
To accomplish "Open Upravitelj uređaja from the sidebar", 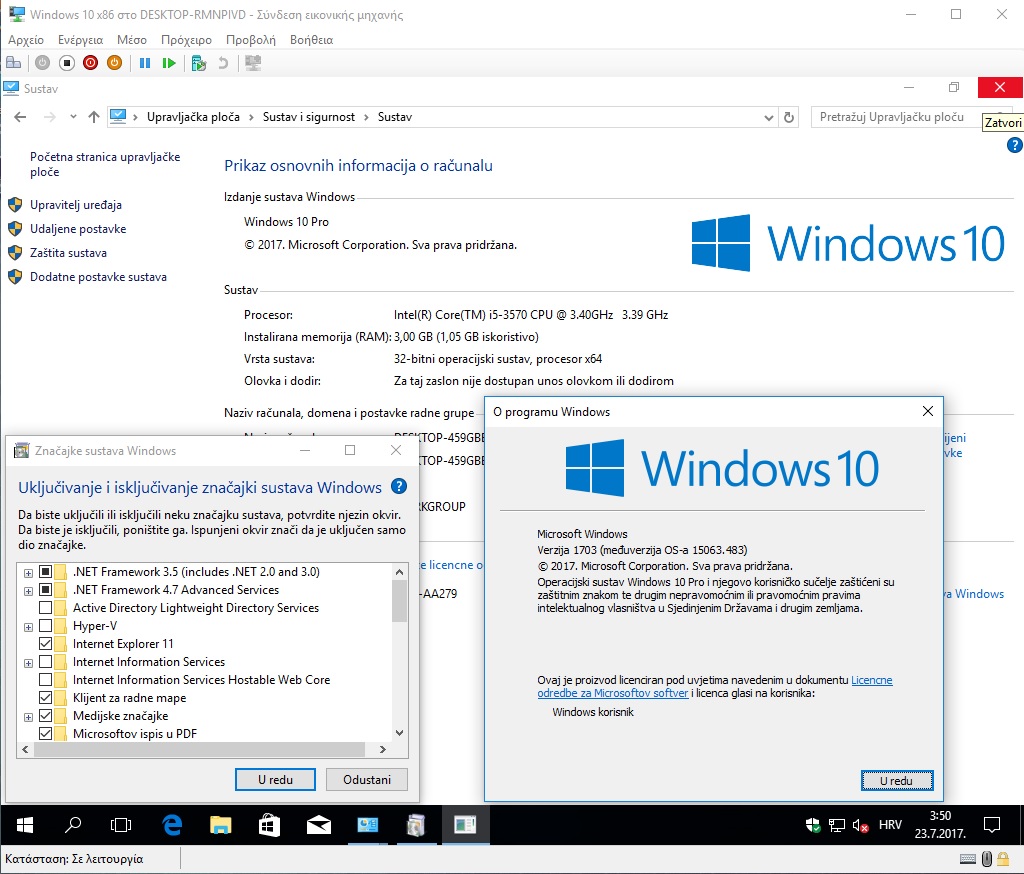I will pyautogui.click(x=76, y=205).
